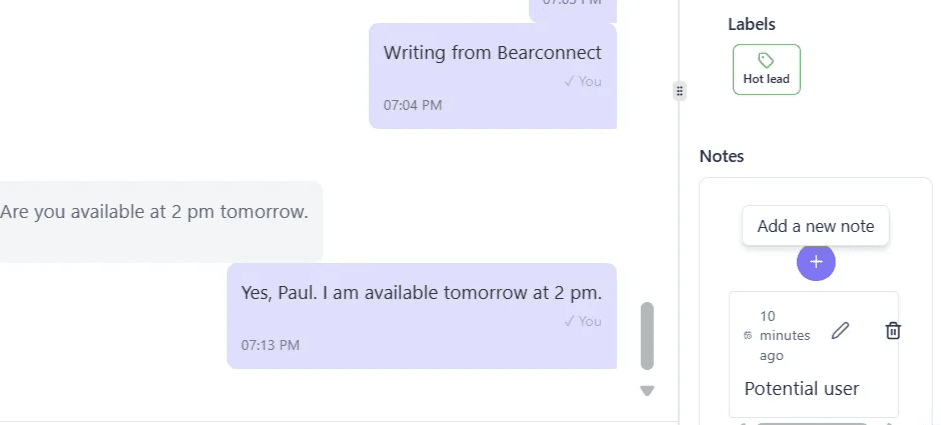Delete the Potential user note
The height and width of the screenshot is (425, 941).
click(893, 331)
